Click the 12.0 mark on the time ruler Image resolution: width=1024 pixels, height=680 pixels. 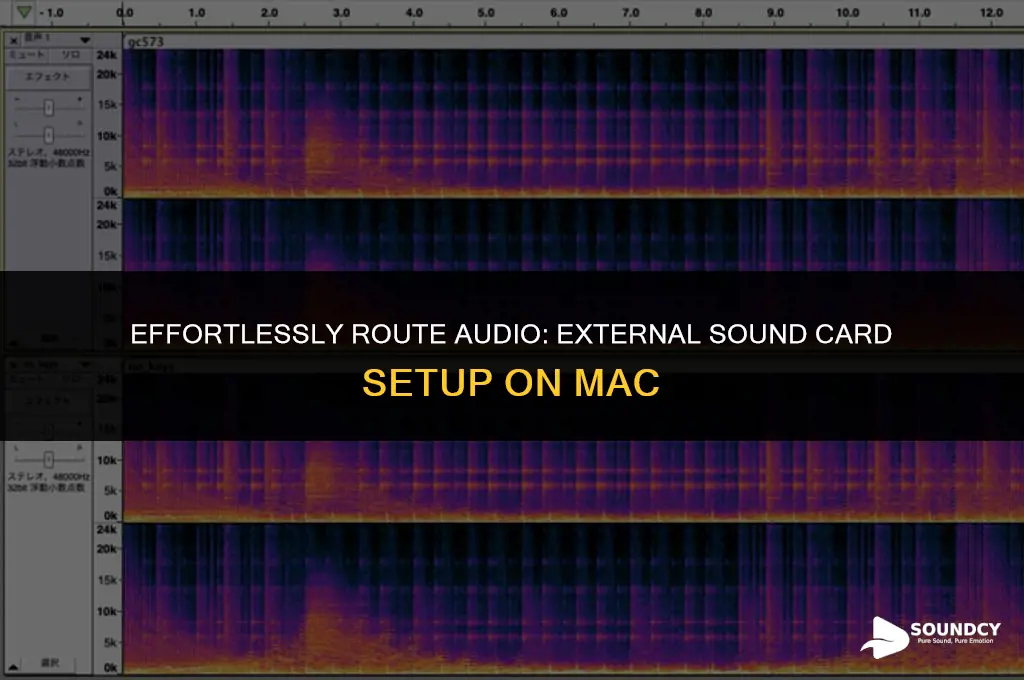point(991,12)
